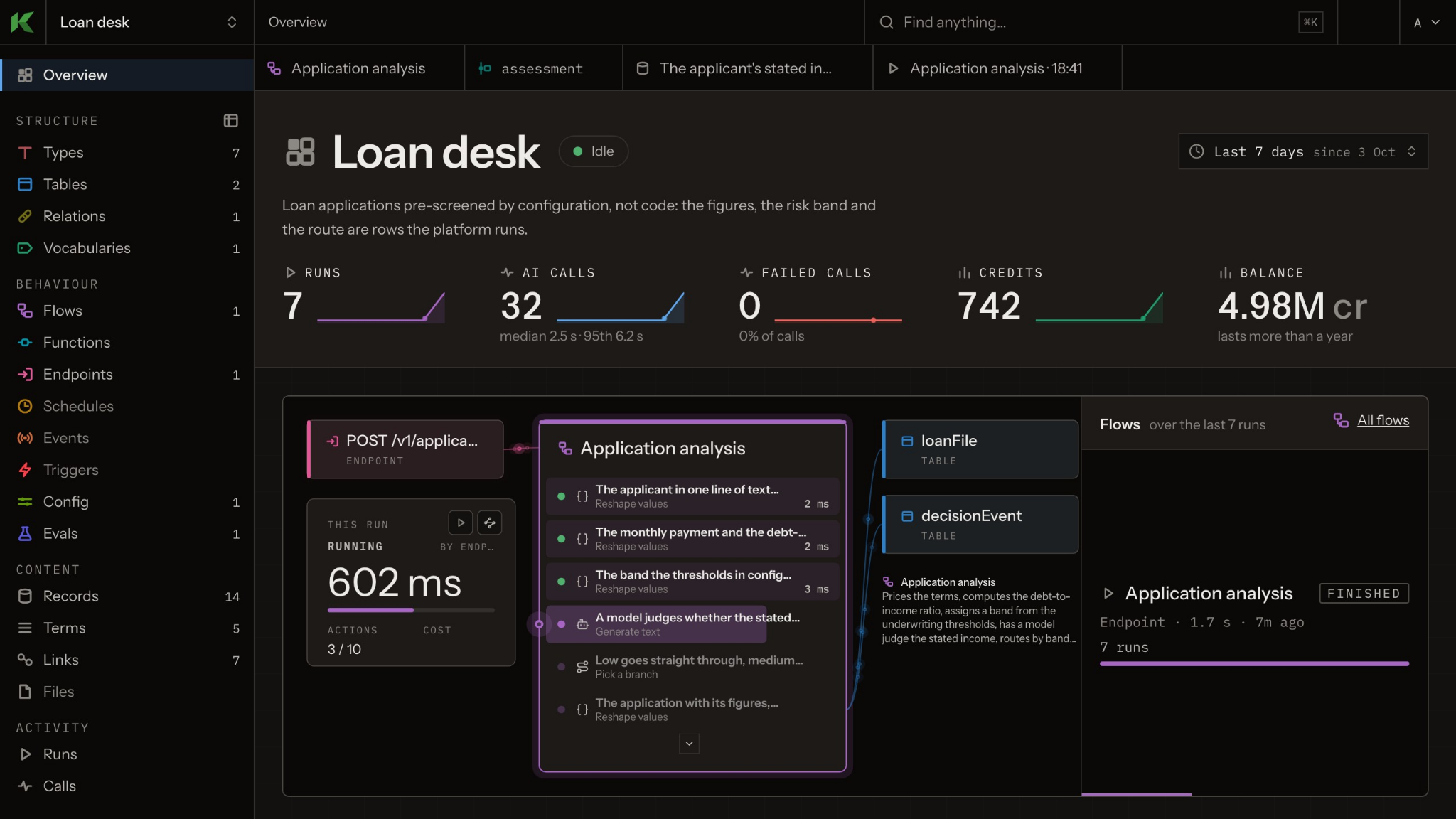The height and width of the screenshot is (819, 1456).
Task: Open Schedules in the sidebar
Action: (127, 407)
